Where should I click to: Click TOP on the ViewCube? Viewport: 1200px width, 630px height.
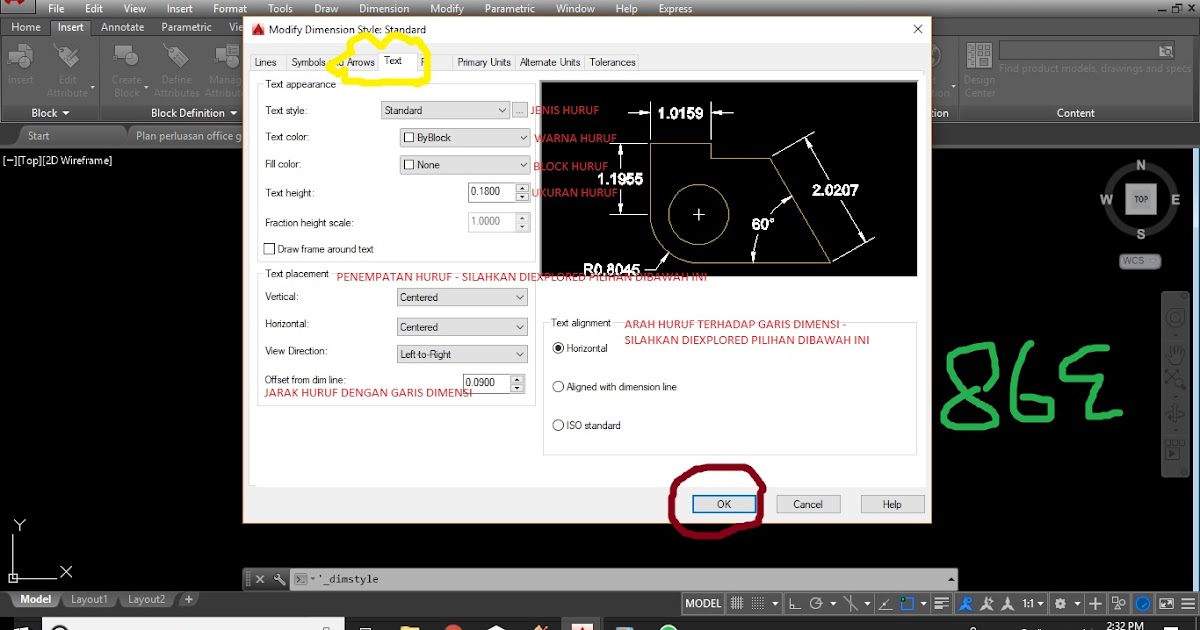1140,199
